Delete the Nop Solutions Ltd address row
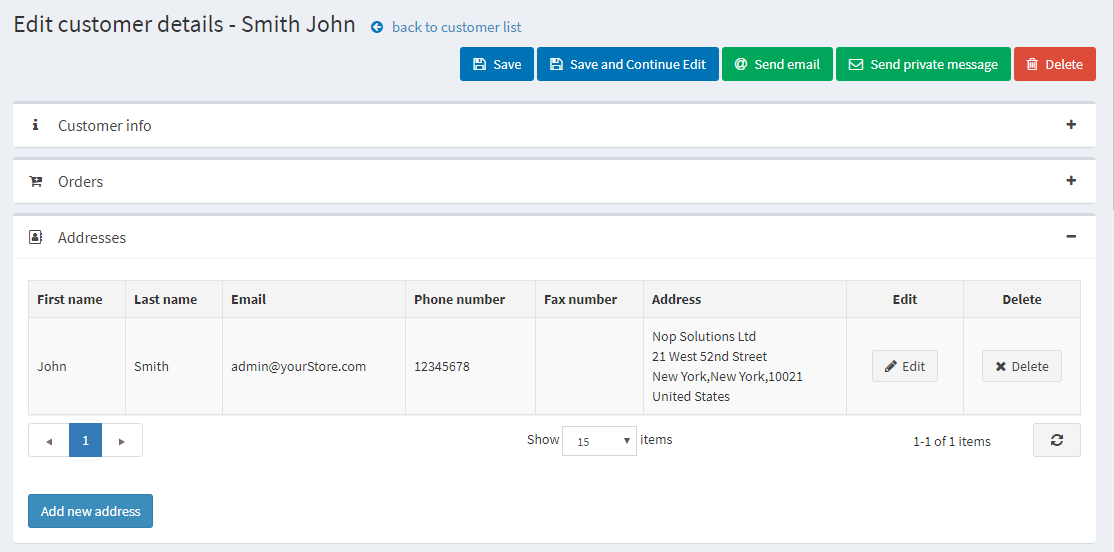This screenshot has width=1114, height=552. click(1021, 366)
